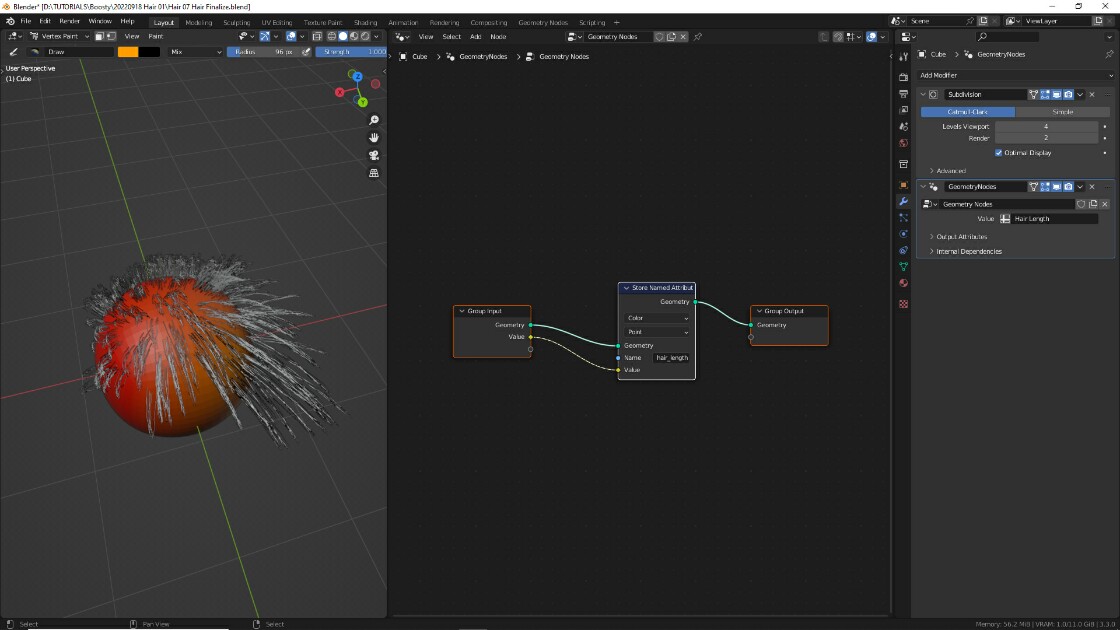Toggle Subdivision modifier viewport display
The height and width of the screenshot is (630, 1120).
(1056, 94)
